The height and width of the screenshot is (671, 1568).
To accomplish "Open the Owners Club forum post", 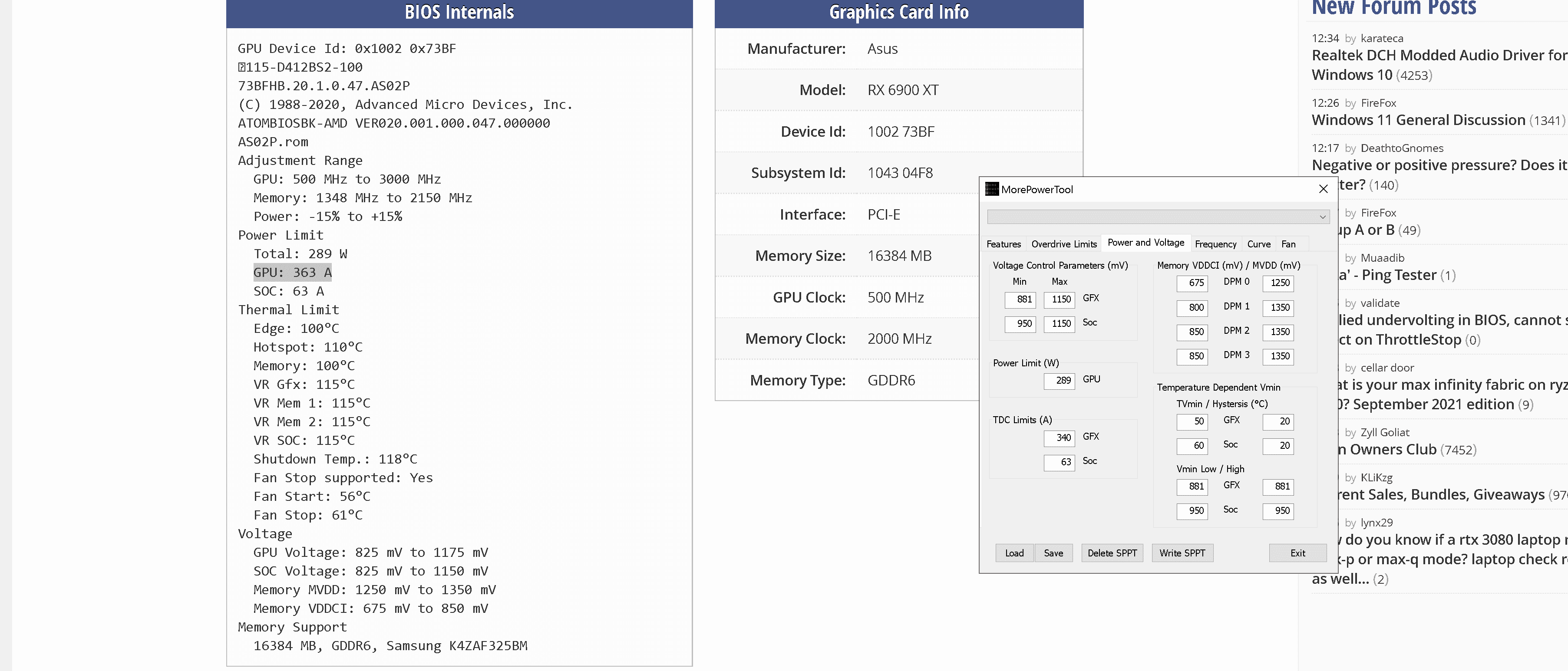I will [1387, 450].
